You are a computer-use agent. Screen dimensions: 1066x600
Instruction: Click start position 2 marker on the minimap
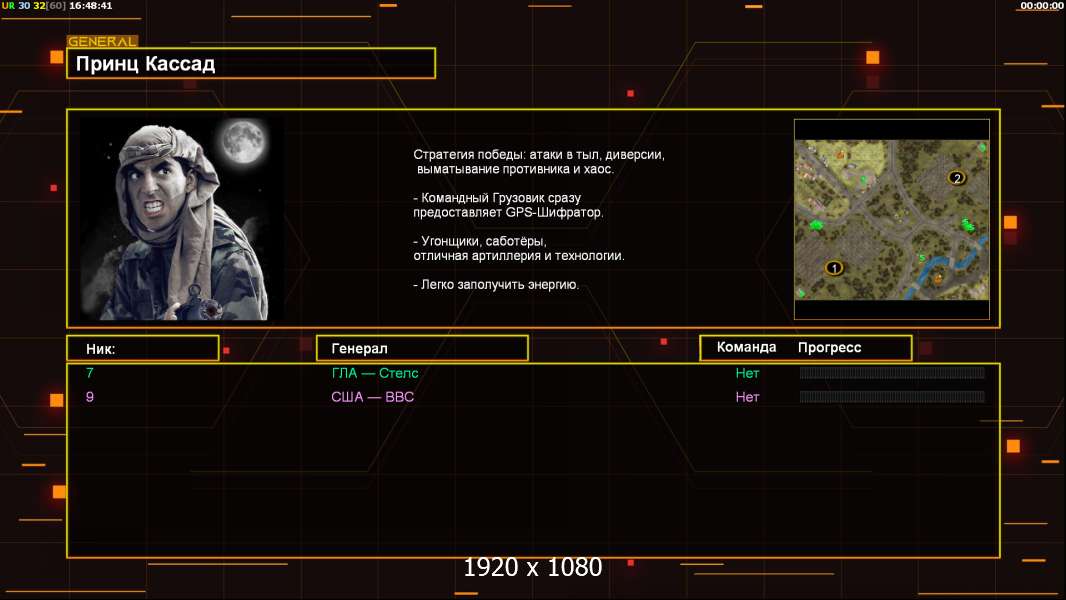[957, 178]
